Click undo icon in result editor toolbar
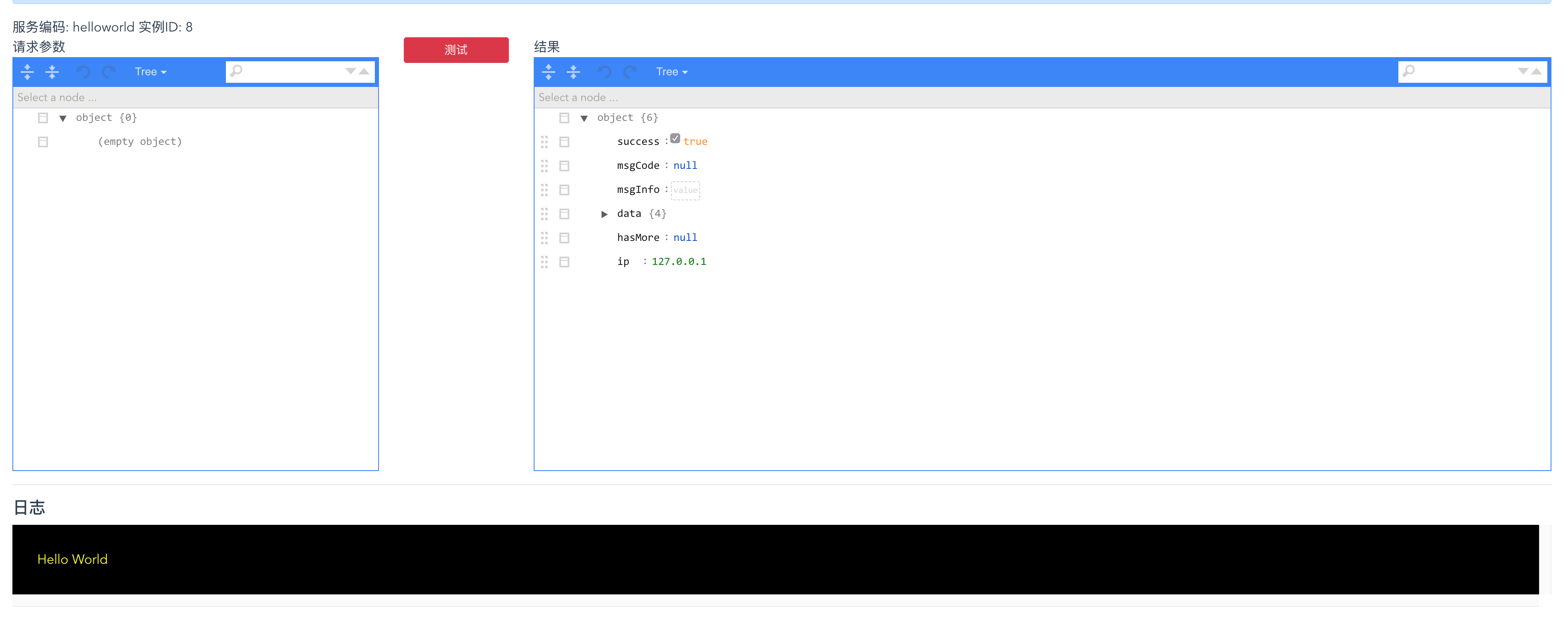The image size is (1568, 625). [x=604, y=72]
